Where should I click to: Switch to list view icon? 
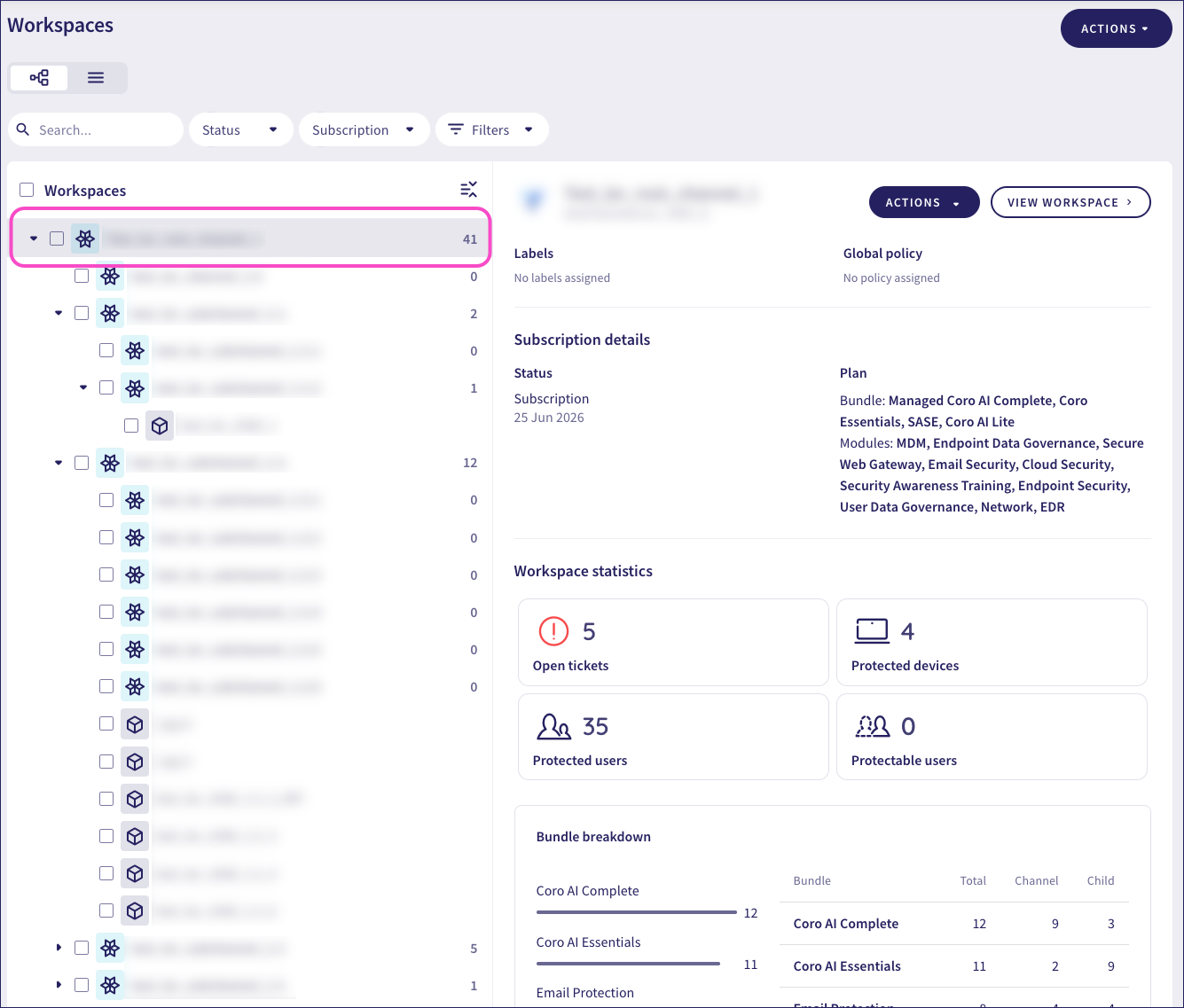tap(96, 78)
